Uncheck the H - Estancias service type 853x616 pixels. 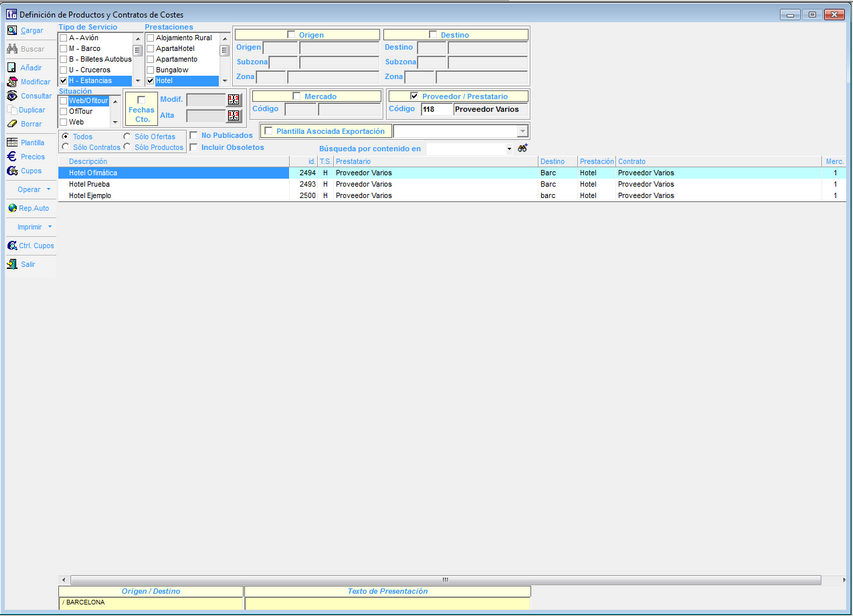(x=64, y=81)
